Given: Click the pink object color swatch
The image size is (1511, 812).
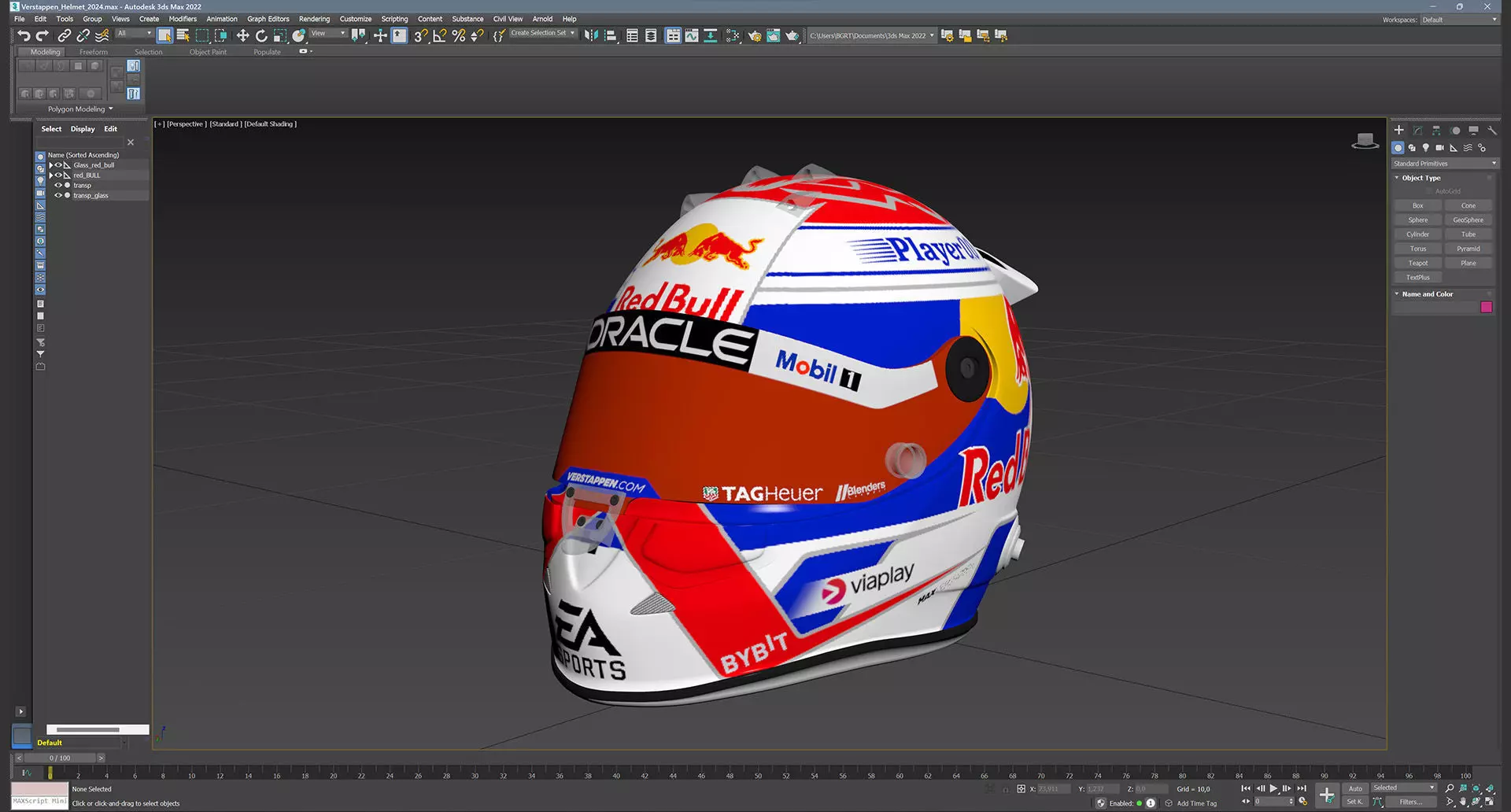Looking at the screenshot, I should 1486,307.
